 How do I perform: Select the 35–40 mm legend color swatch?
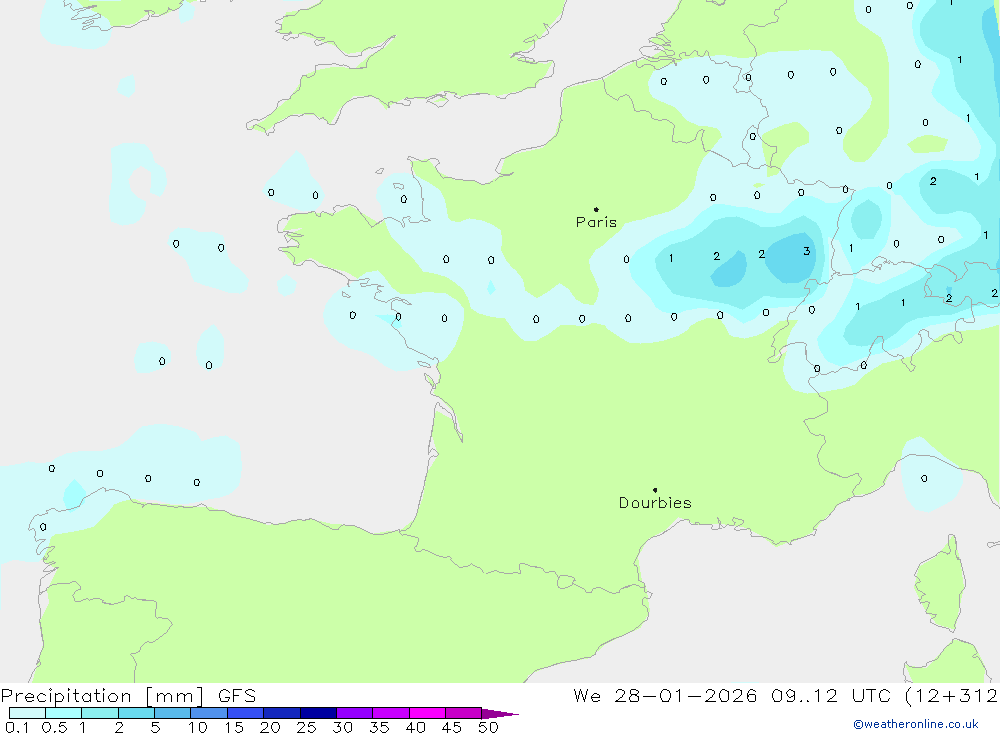[x=390, y=713]
